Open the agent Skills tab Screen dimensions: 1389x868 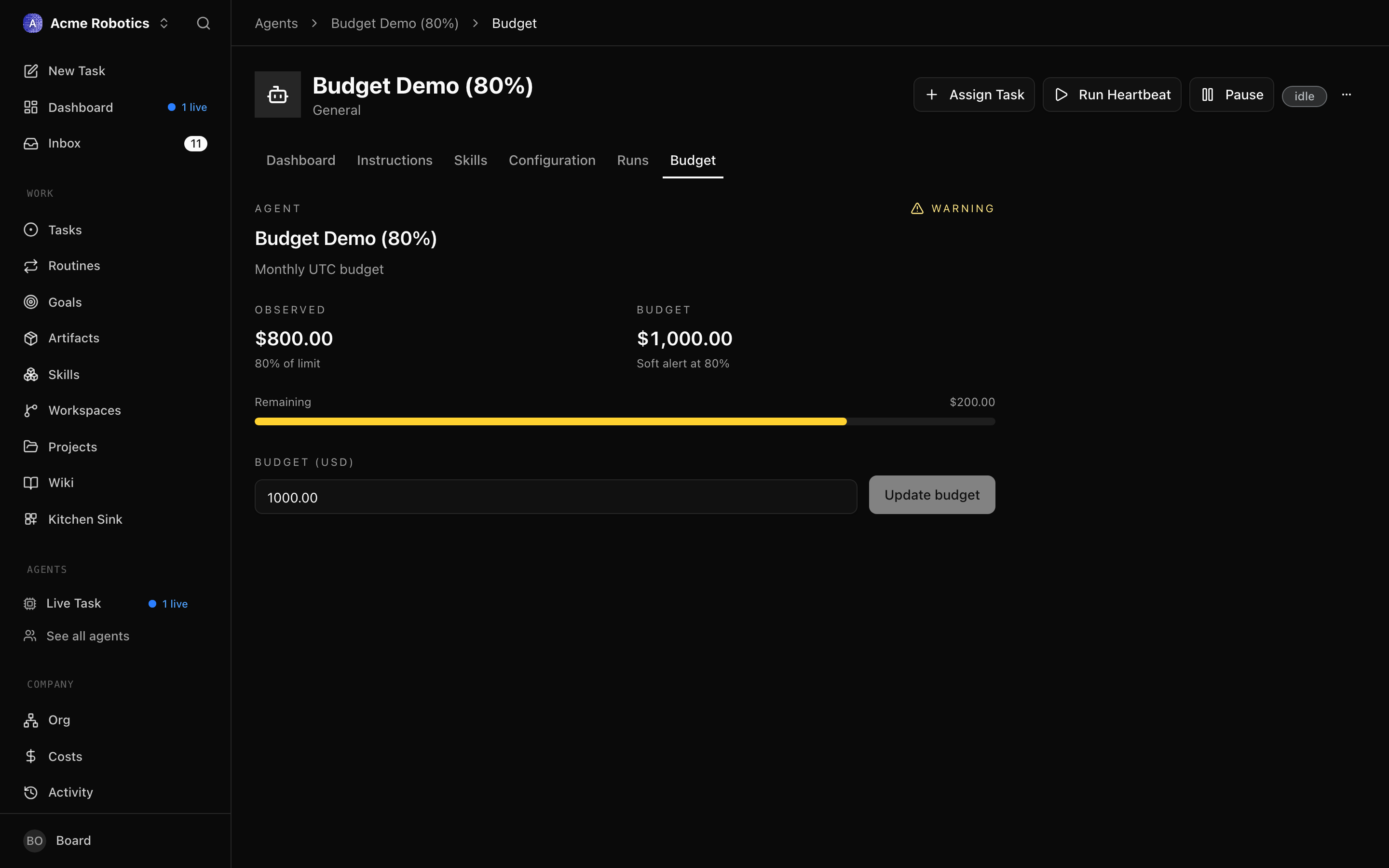point(471,160)
